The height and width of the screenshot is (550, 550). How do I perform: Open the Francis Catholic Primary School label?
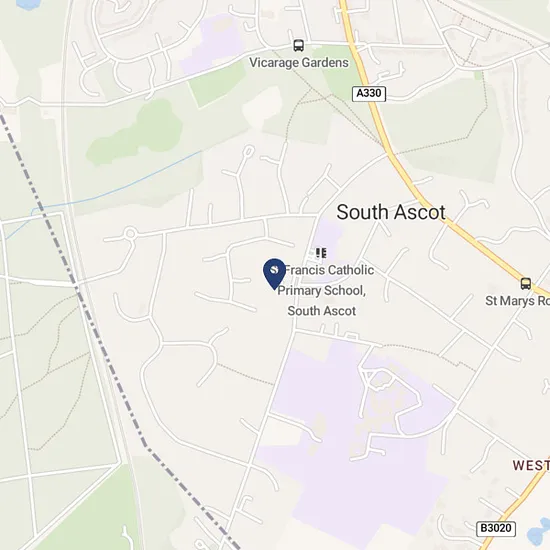coord(325,290)
